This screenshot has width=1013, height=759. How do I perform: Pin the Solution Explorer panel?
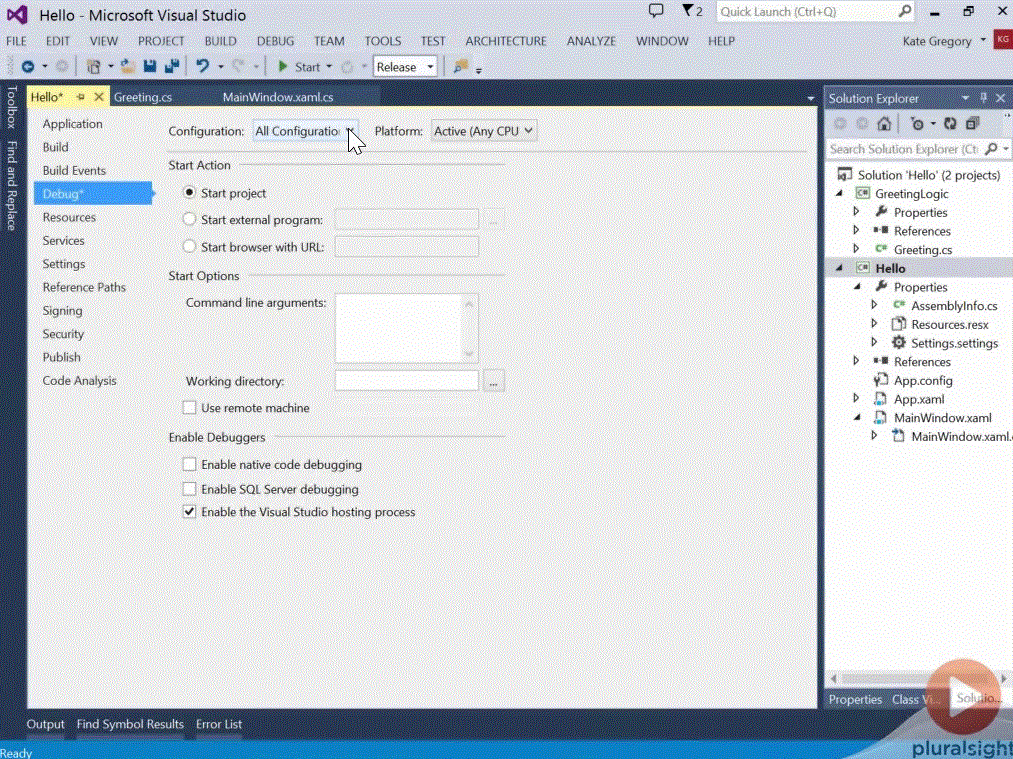click(983, 98)
